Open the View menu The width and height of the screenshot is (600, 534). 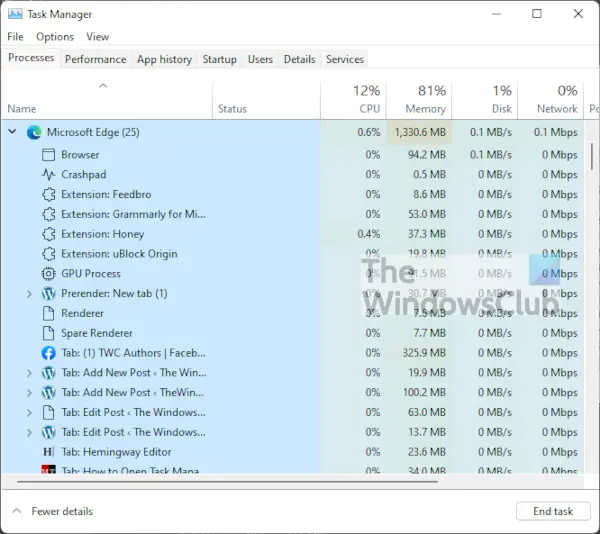pos(98,37)
